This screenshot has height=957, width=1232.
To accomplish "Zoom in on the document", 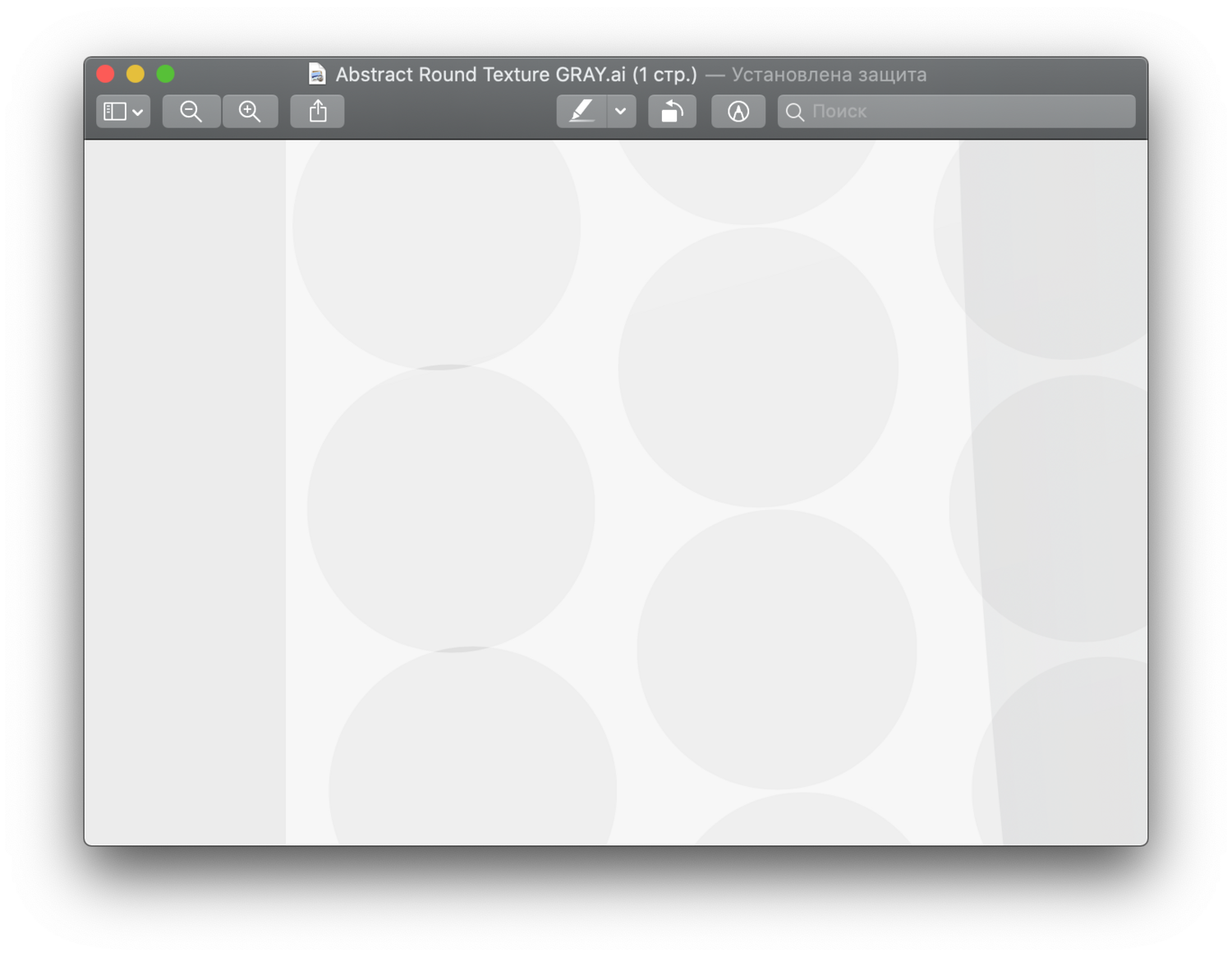I will pyautogui.click(x=251, y=111).
